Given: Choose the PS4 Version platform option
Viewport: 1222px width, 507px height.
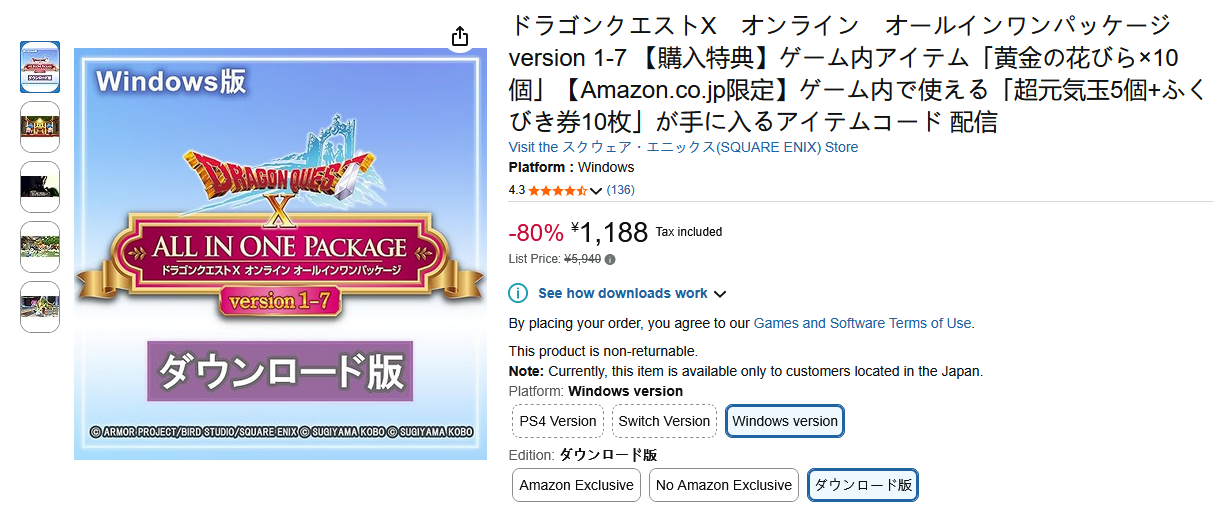Looking at the screenshot, I should pyautogui.click(x=558, y=421).
